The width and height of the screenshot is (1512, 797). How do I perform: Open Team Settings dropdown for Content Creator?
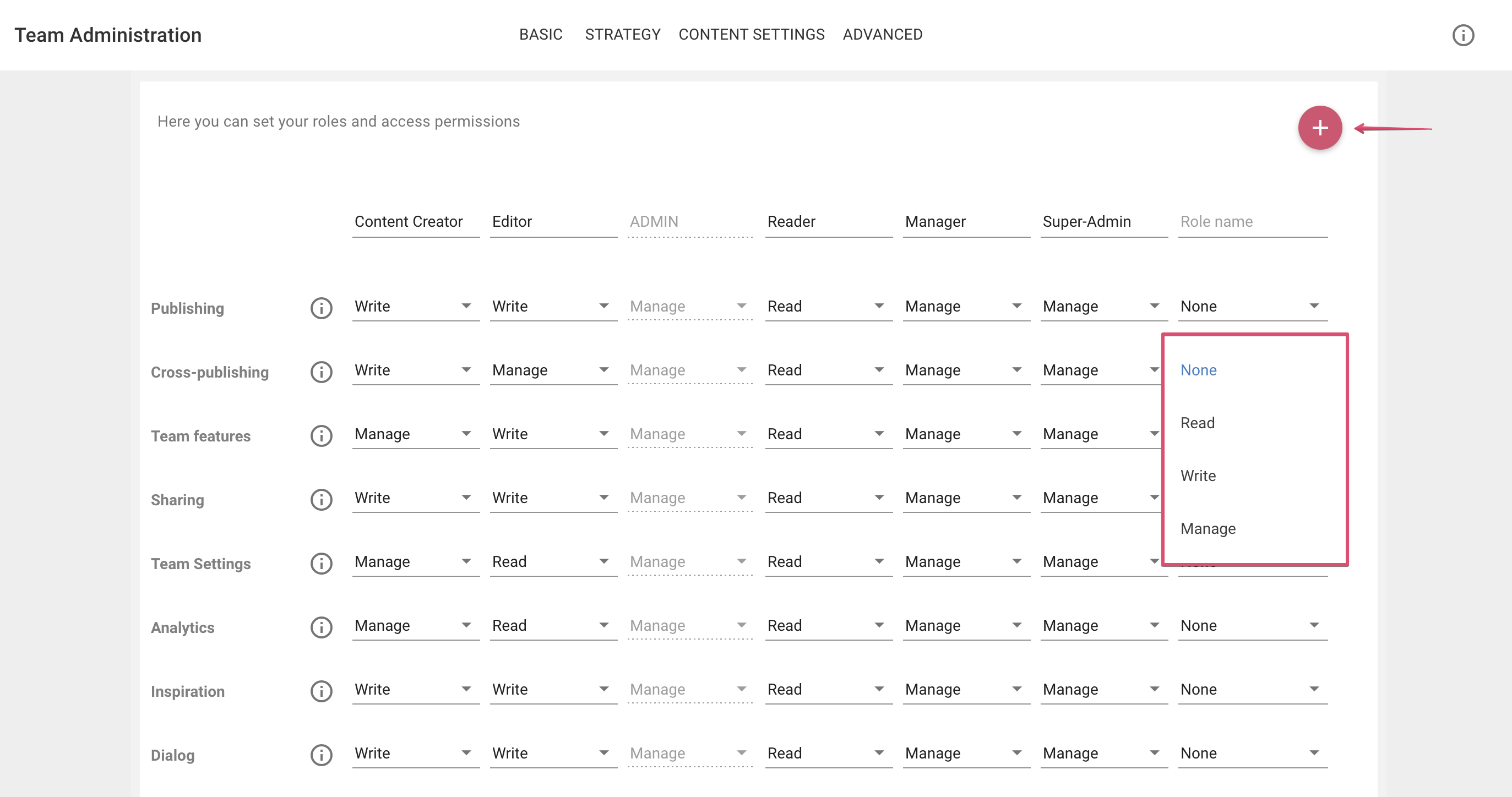pyautogui.click(x=416, y=562)
